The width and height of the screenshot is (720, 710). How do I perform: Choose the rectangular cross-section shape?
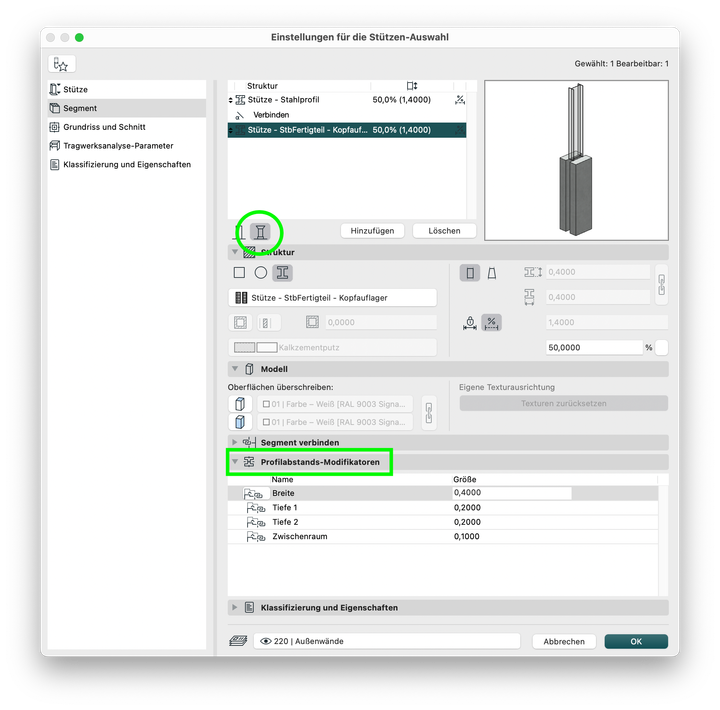(239, 273)
